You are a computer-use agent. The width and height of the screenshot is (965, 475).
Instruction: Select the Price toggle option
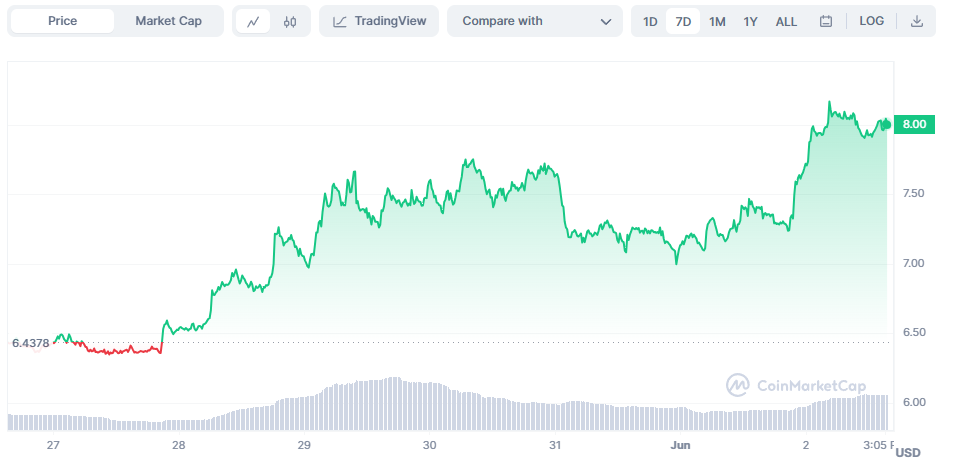pyautogui.click(x=62, y=21)
